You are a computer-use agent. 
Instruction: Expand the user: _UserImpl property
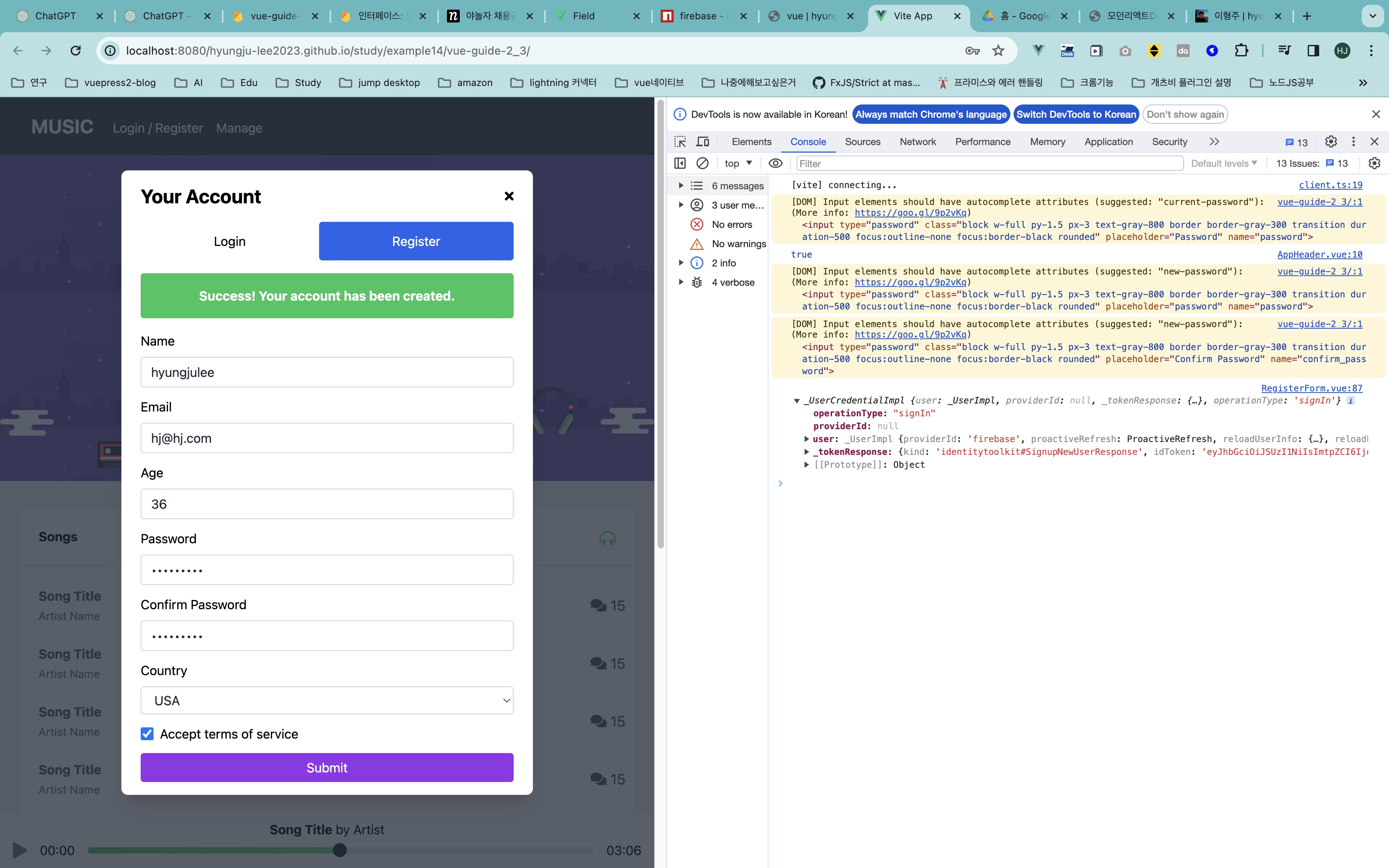click(x=806, y=438)
